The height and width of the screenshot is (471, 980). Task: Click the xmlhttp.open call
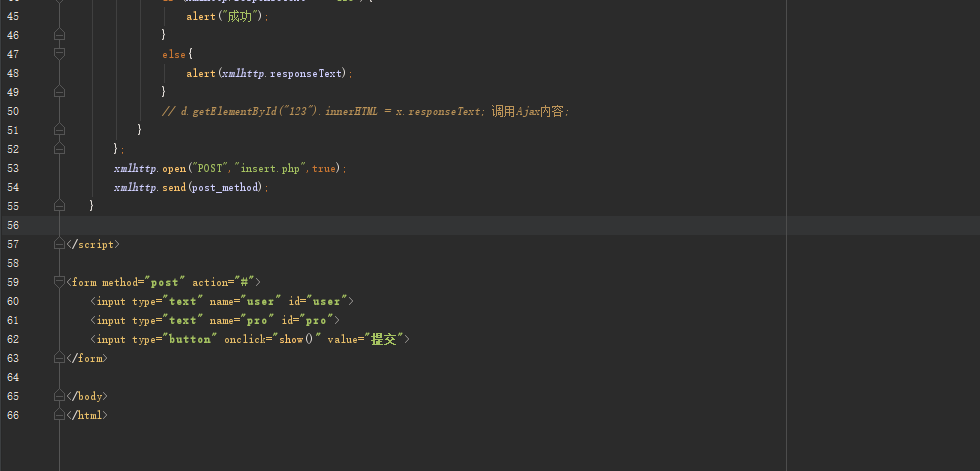click(228, 168)
